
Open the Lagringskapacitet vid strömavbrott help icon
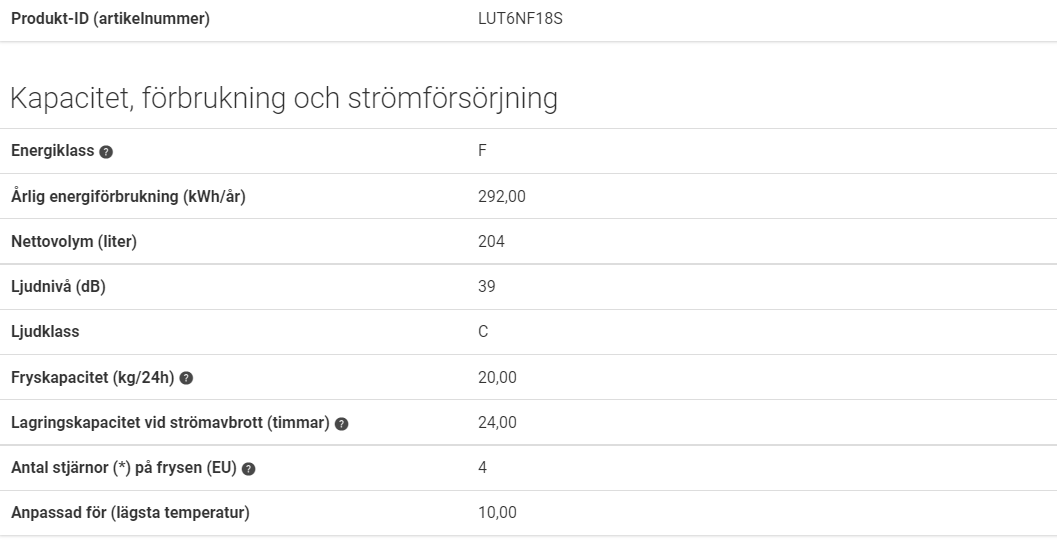(x=342, y=424)
